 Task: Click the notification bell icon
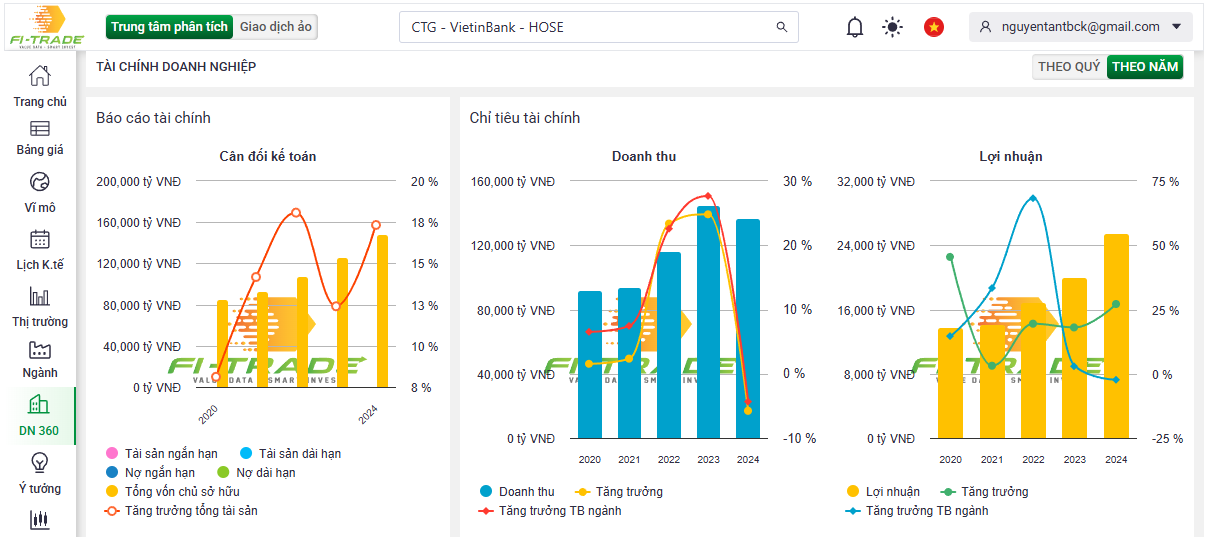pyautogui.click(x=854, y=27)
